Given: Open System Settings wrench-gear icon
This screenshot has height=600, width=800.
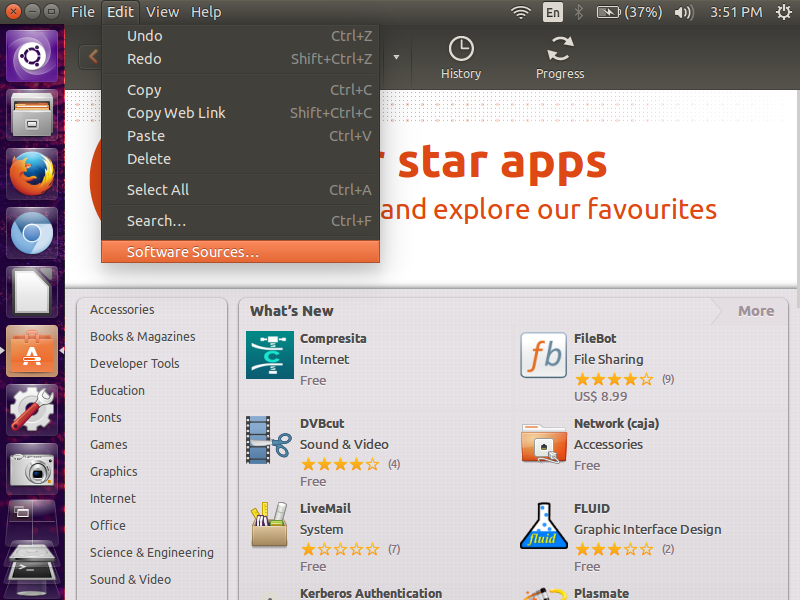Looking at the screenshot, I should 32,410.
